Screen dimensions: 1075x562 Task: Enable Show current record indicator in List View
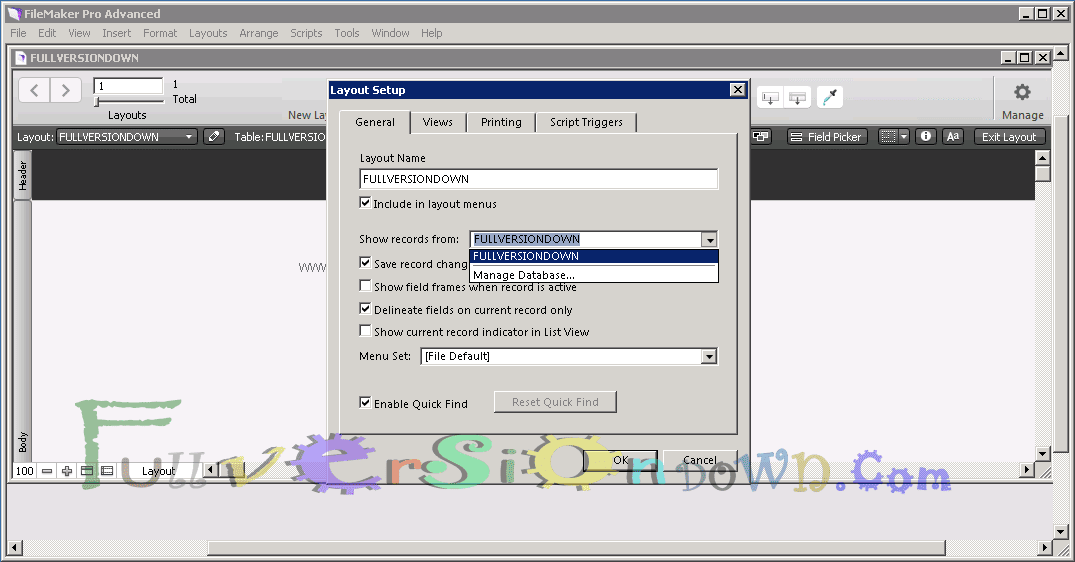click(x=365, y=331)
